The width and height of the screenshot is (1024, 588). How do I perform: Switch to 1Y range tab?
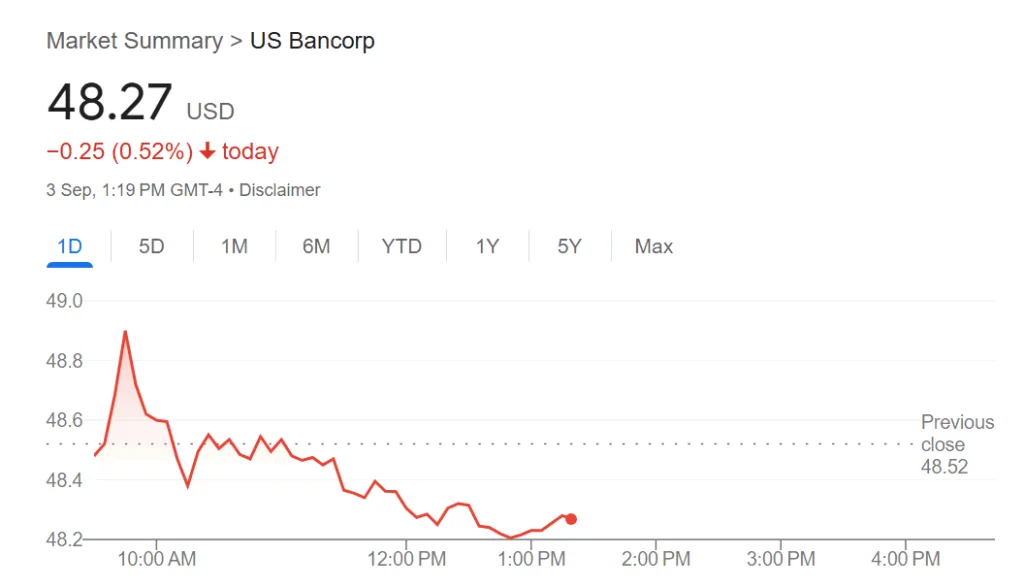[487, 246]
